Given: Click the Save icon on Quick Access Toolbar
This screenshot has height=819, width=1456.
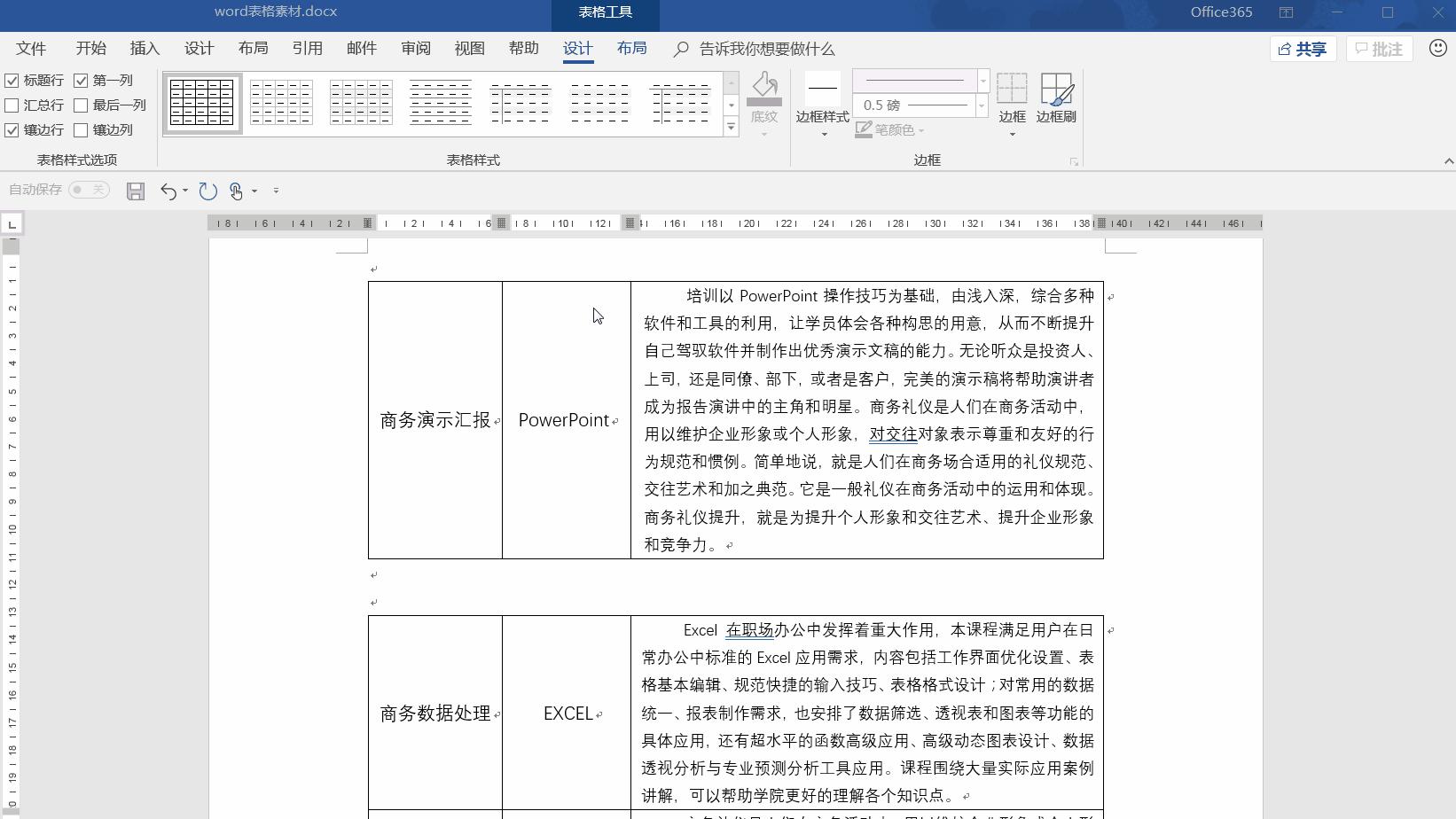Looking at the screenshot, I should click(x=135, y=191).
